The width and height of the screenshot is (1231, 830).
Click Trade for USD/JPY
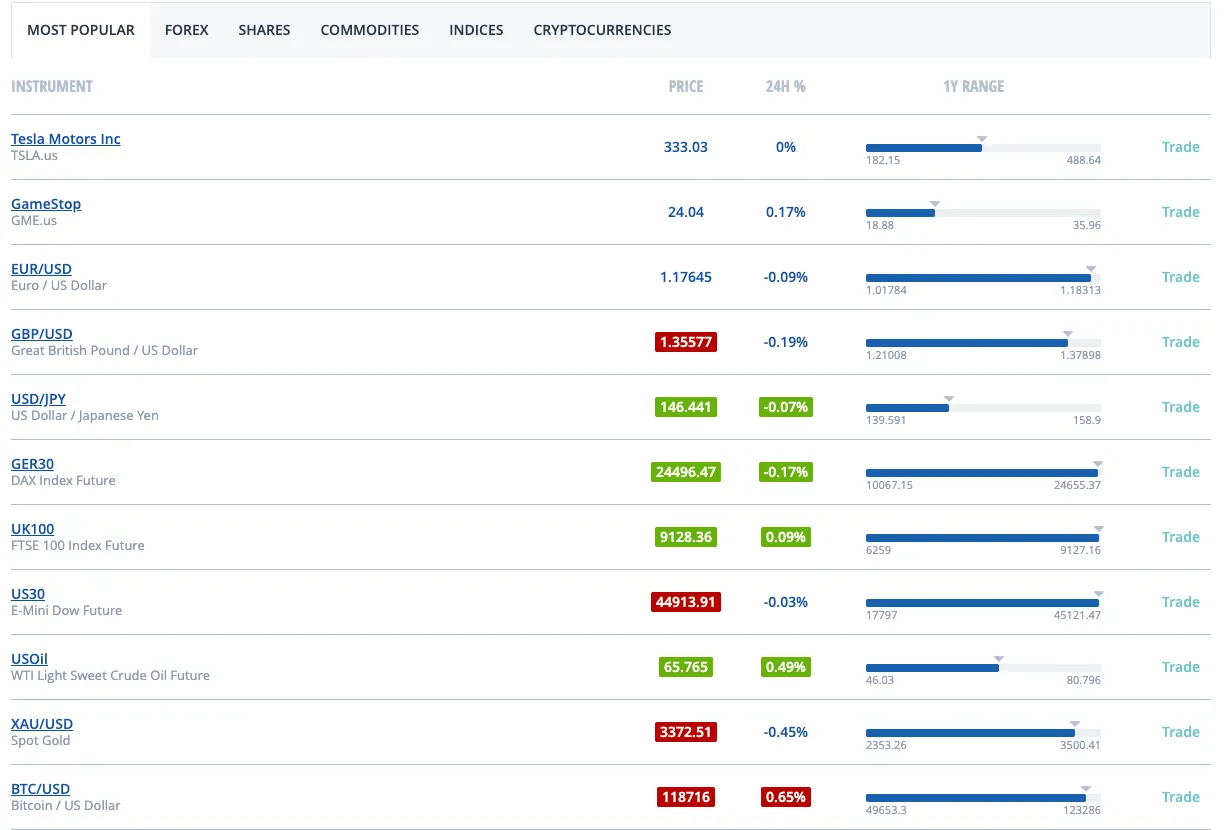point(1180,407)
